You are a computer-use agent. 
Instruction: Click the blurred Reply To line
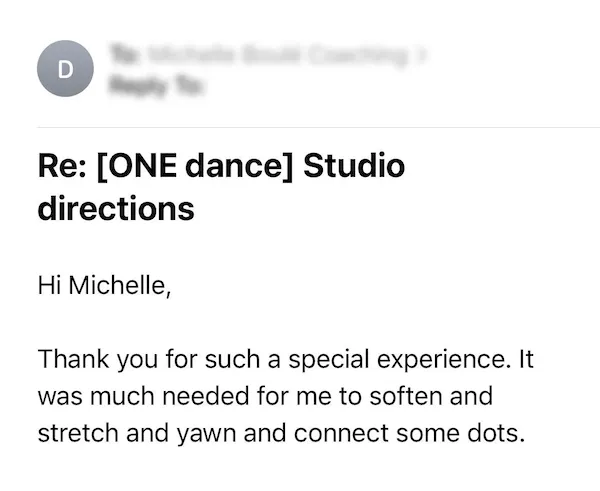(155, 85)
